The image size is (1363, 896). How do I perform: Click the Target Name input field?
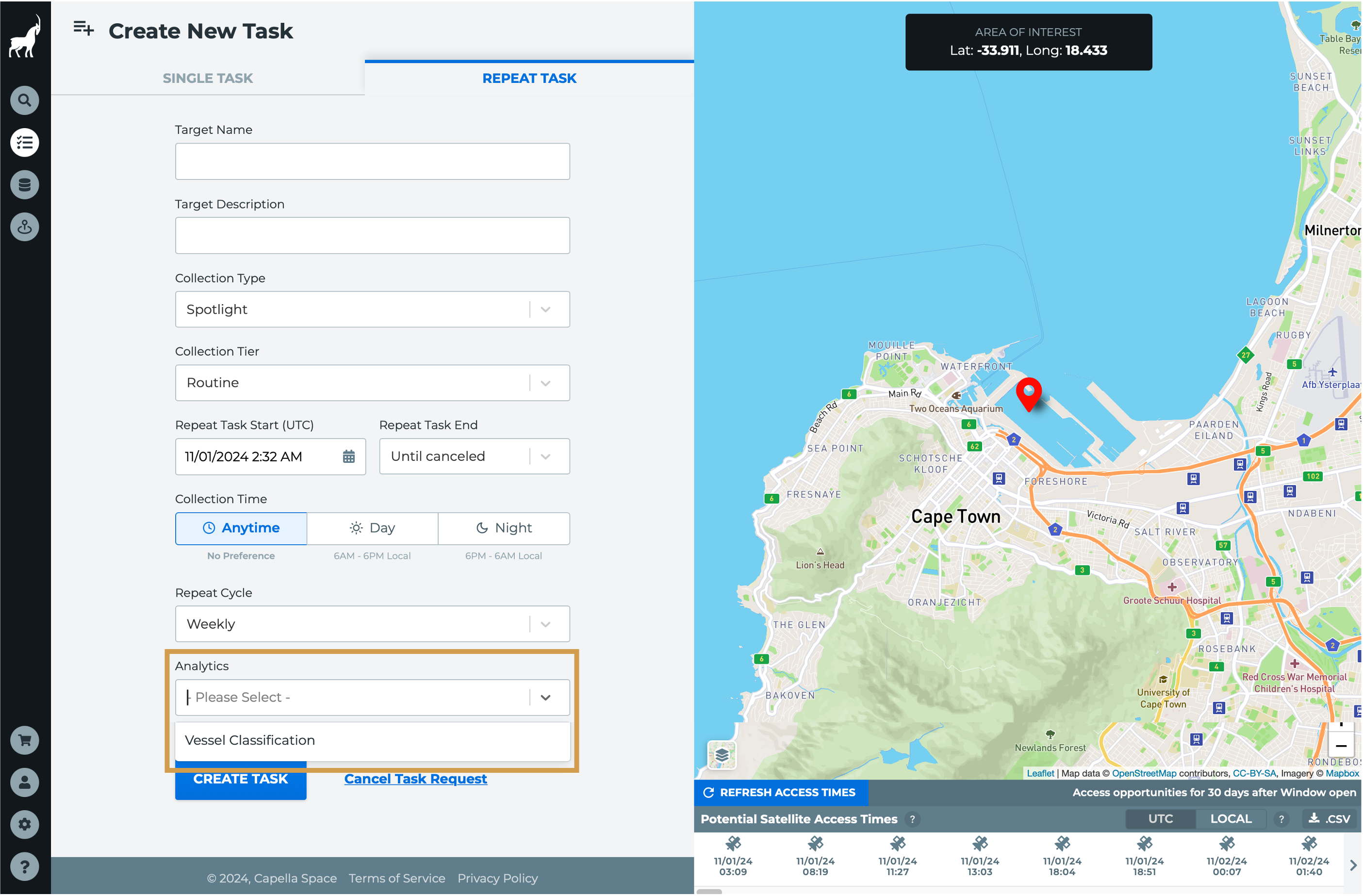tap(372, 162)
